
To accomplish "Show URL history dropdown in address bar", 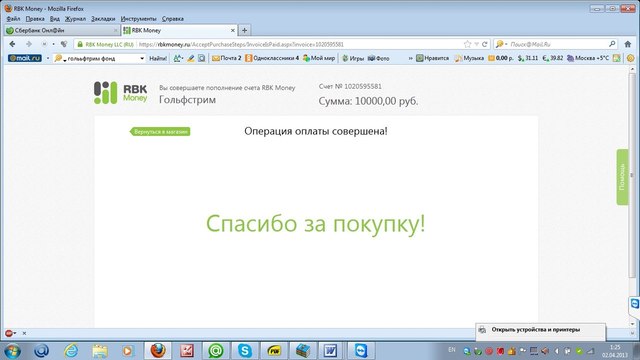I will [x=476, y=44].
